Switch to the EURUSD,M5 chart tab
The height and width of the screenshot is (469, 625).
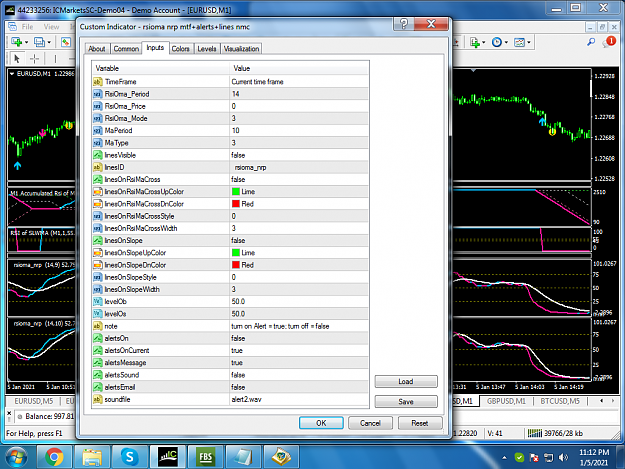click(x=33, y=401)
